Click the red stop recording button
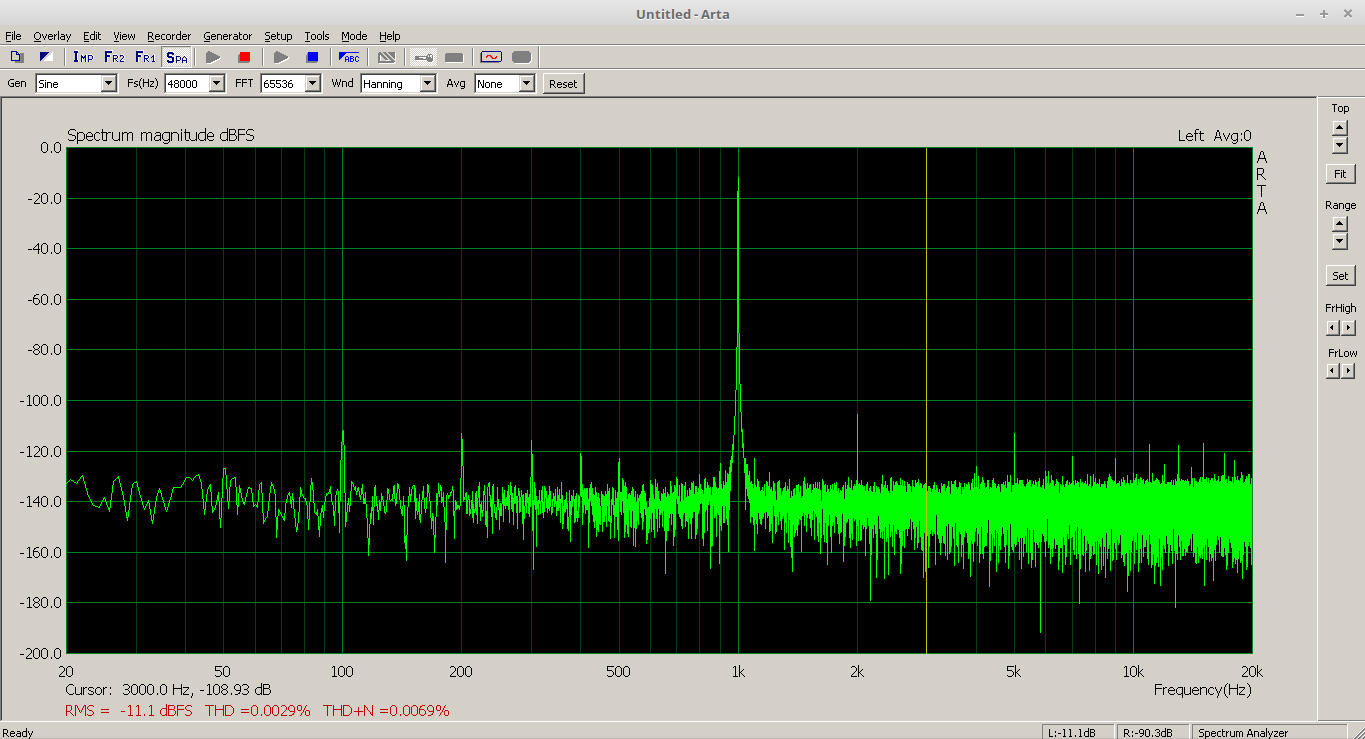 244,57
